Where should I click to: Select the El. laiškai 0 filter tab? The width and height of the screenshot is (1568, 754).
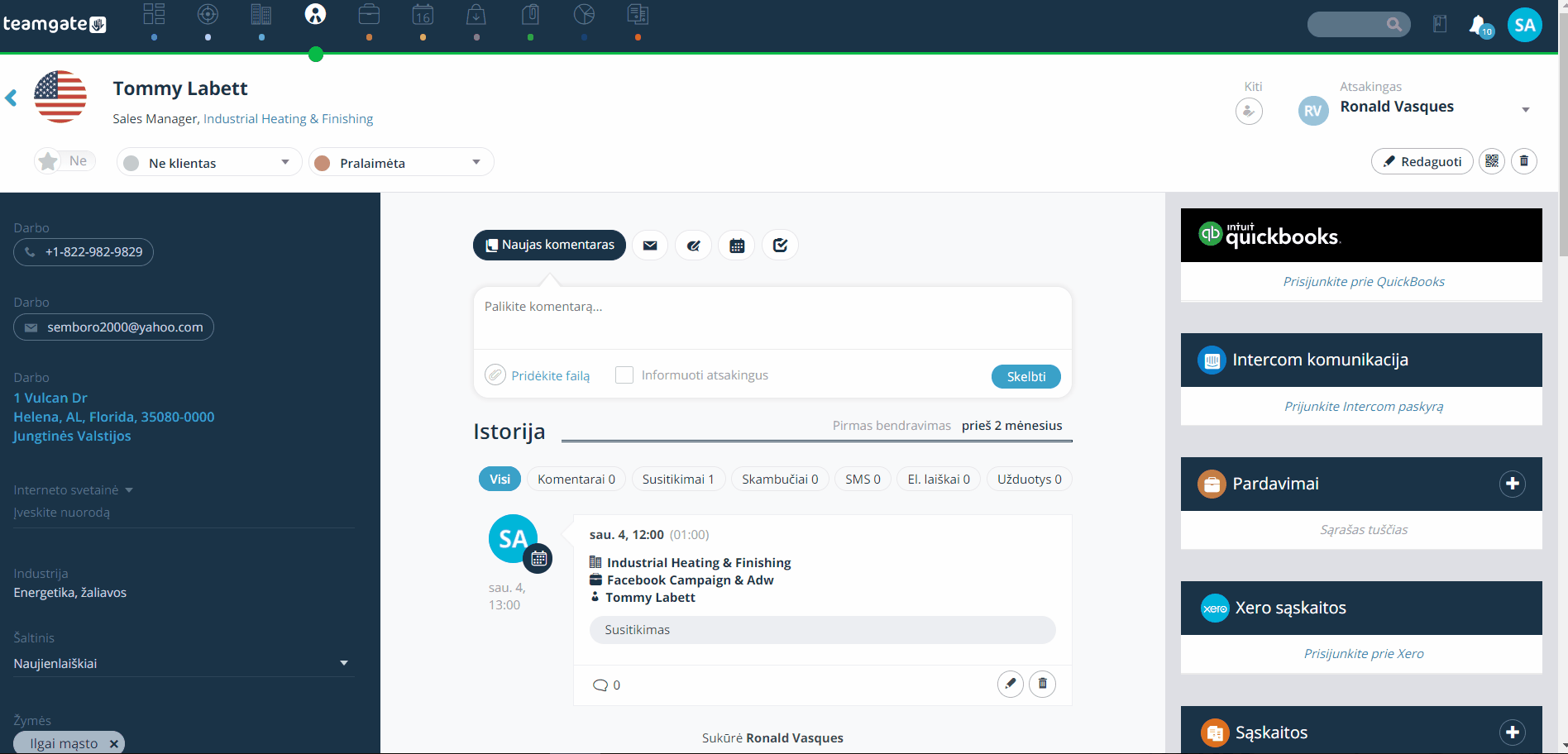pos(939,480)
